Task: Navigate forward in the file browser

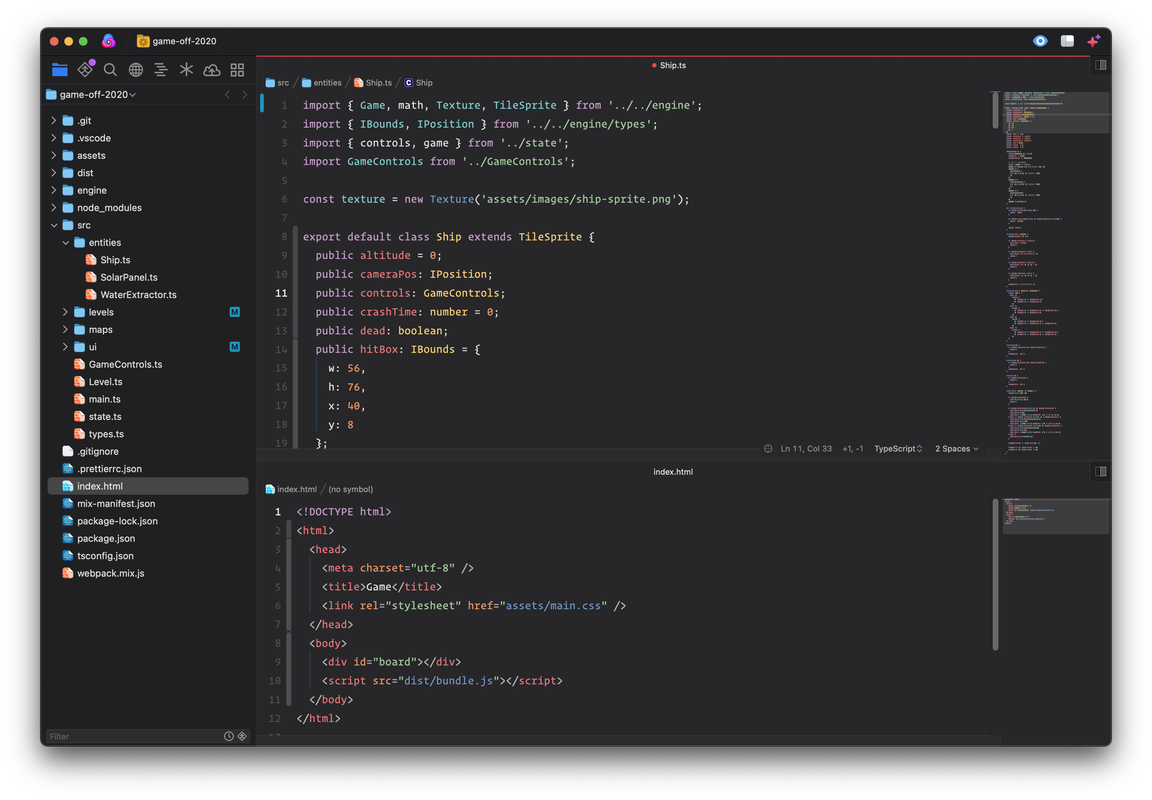Action: [x=245, y=95]
